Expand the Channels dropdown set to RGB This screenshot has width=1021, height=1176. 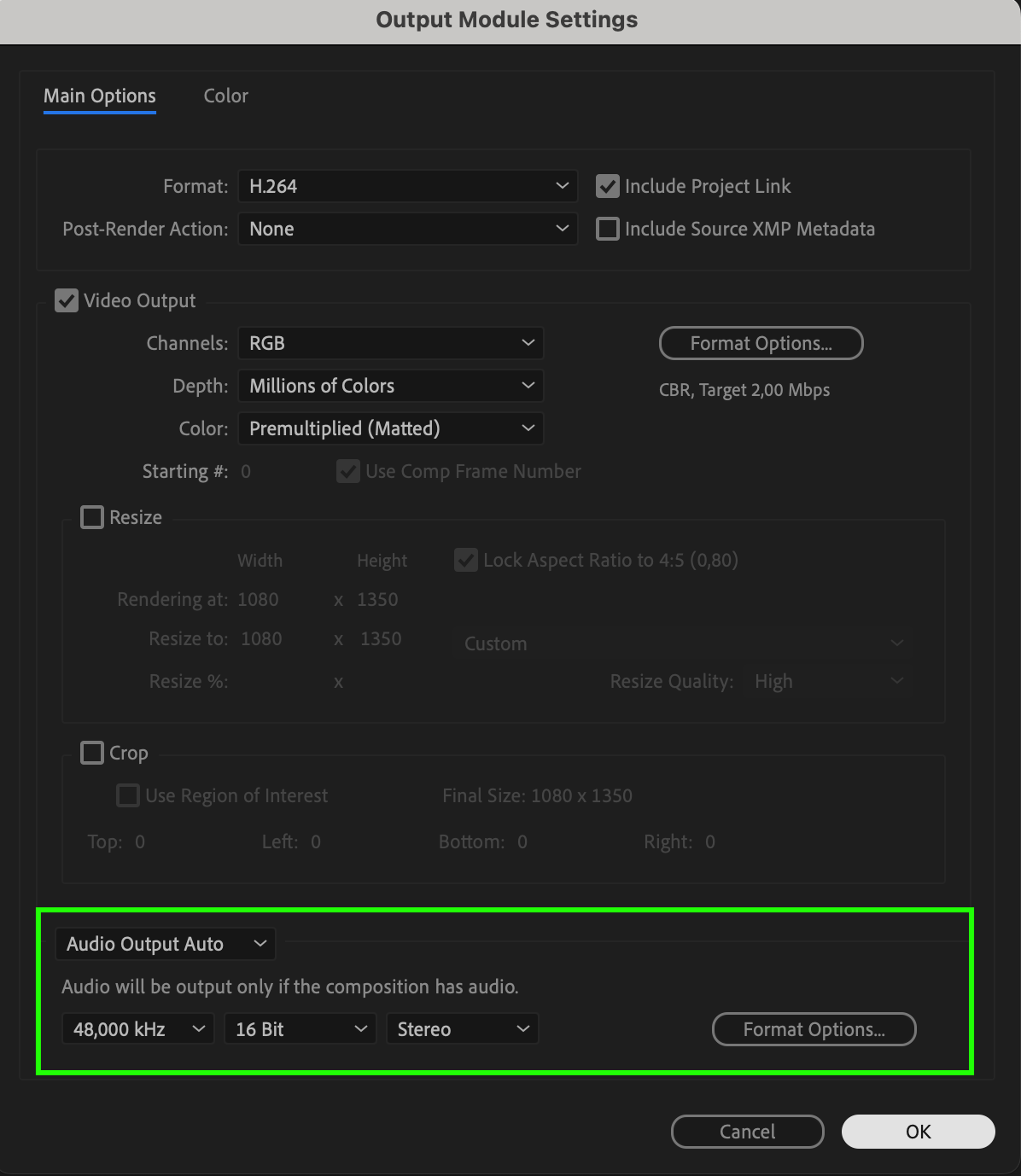(x=390, y=343)
